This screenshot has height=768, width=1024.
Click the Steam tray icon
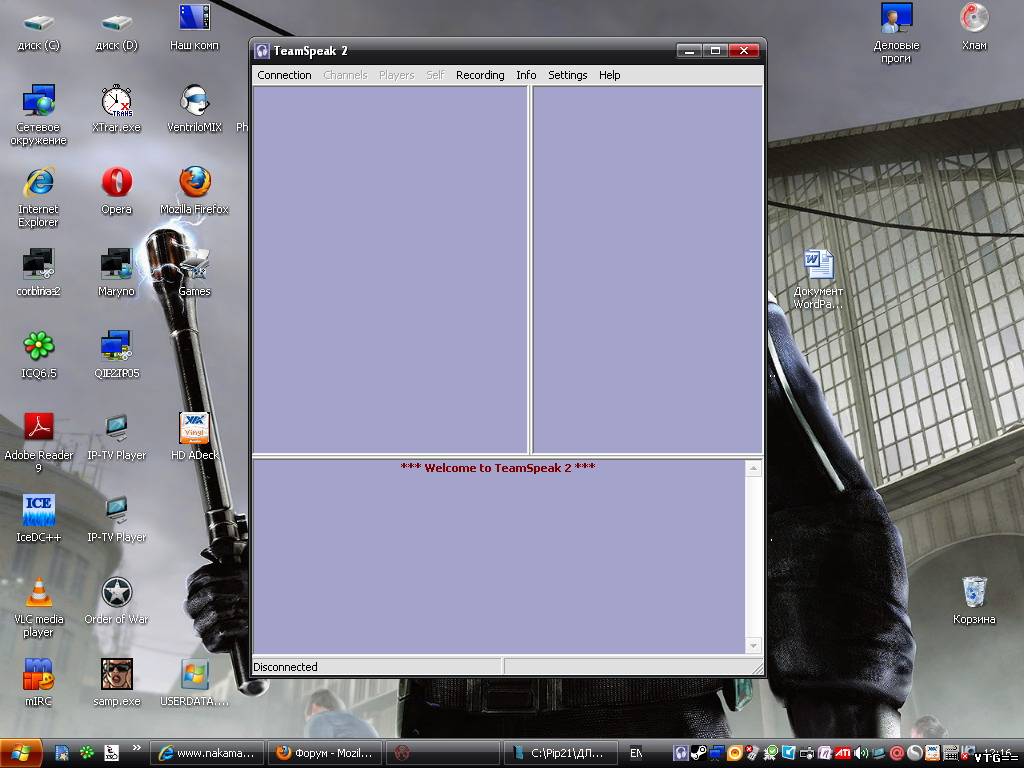click(x=698, y=753)
